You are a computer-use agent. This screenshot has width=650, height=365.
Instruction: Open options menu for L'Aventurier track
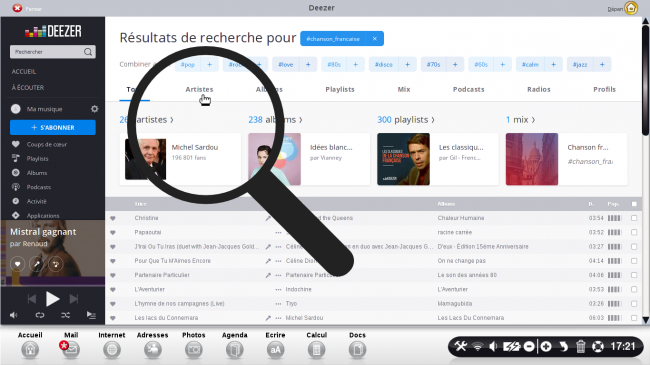click(x=278, y=290)
